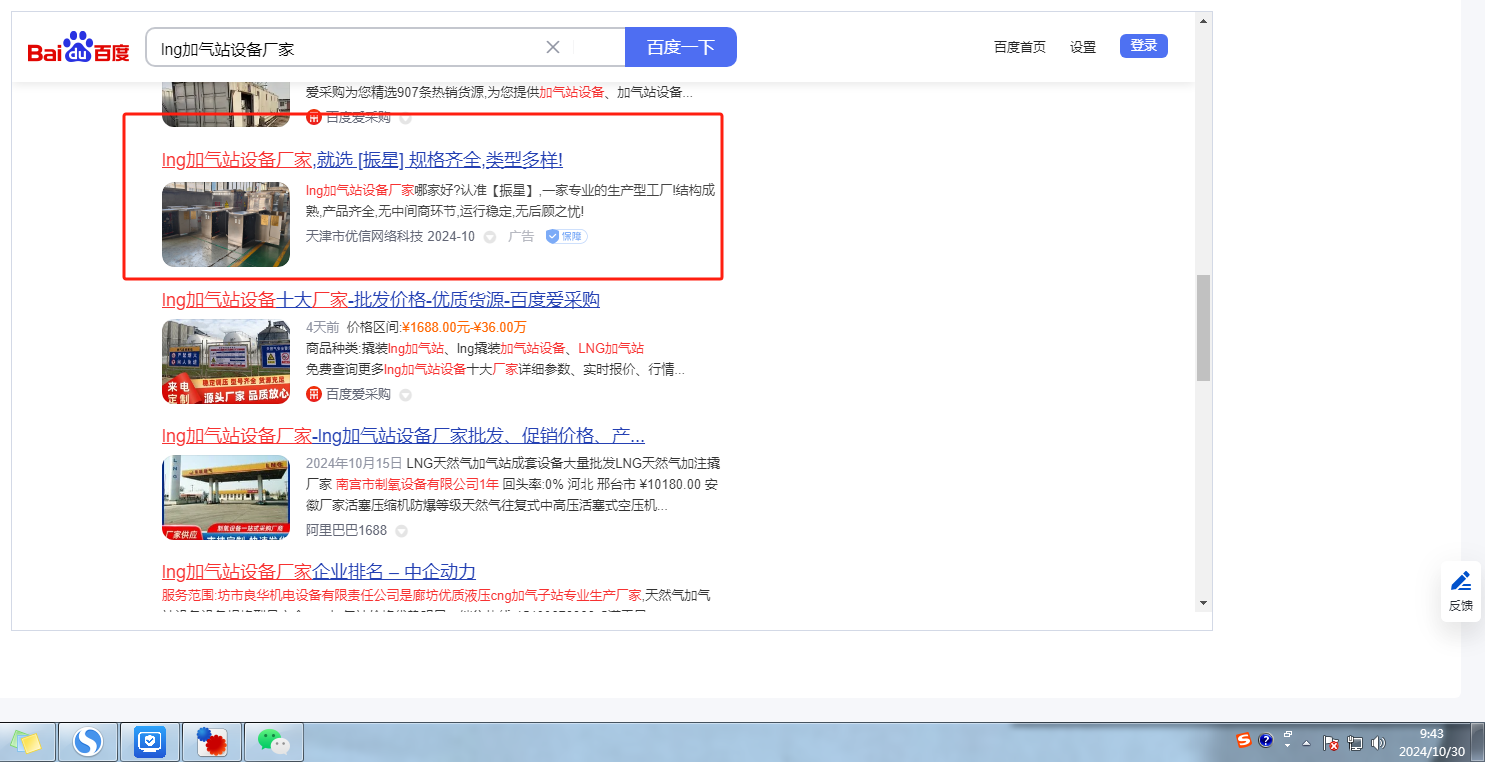Open the red and blue gears app on the taskbar
The height and width of the screenshot is (762, 1485).
[212, 742]
